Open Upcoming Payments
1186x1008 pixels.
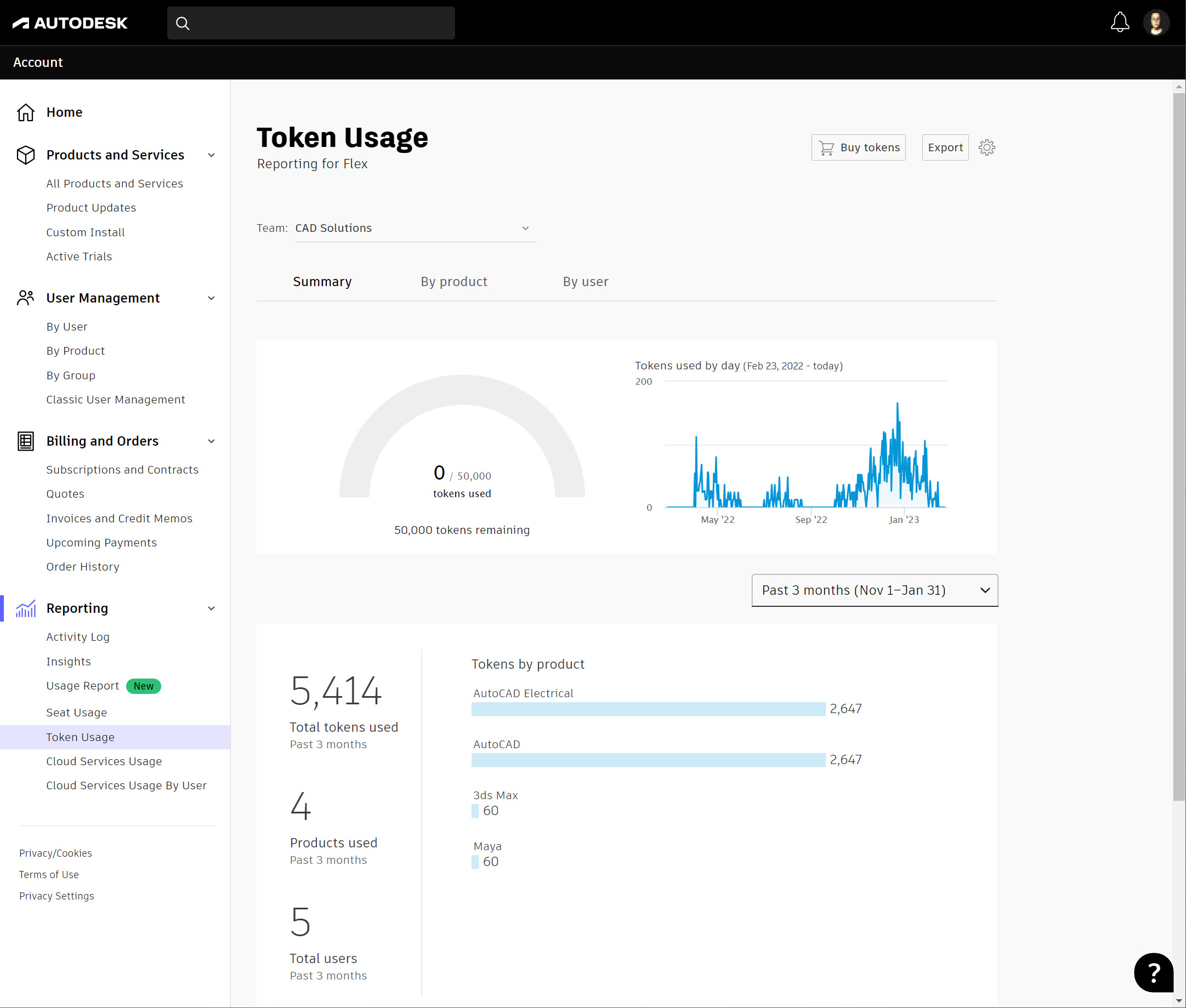102,543
